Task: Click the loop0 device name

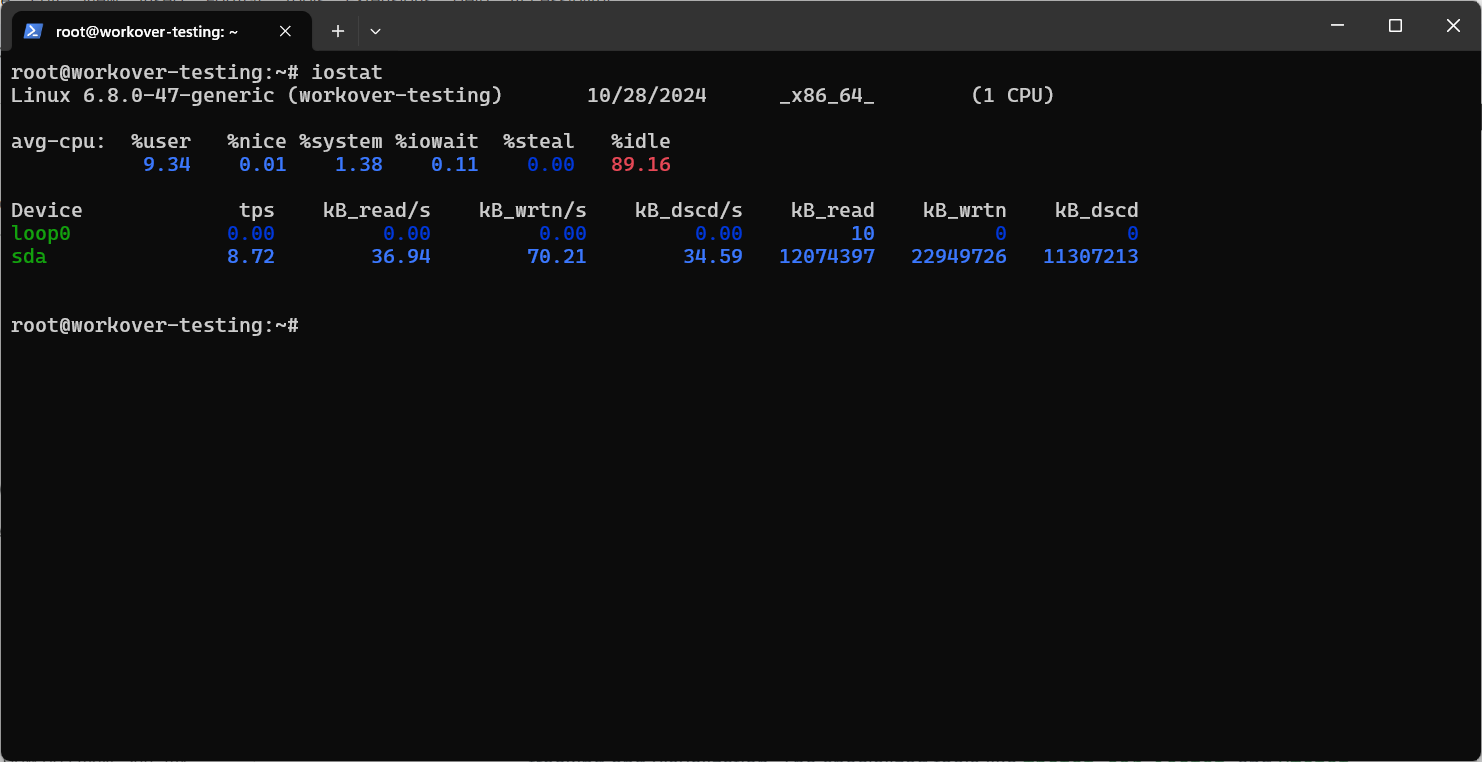Action: coord(41,234)
